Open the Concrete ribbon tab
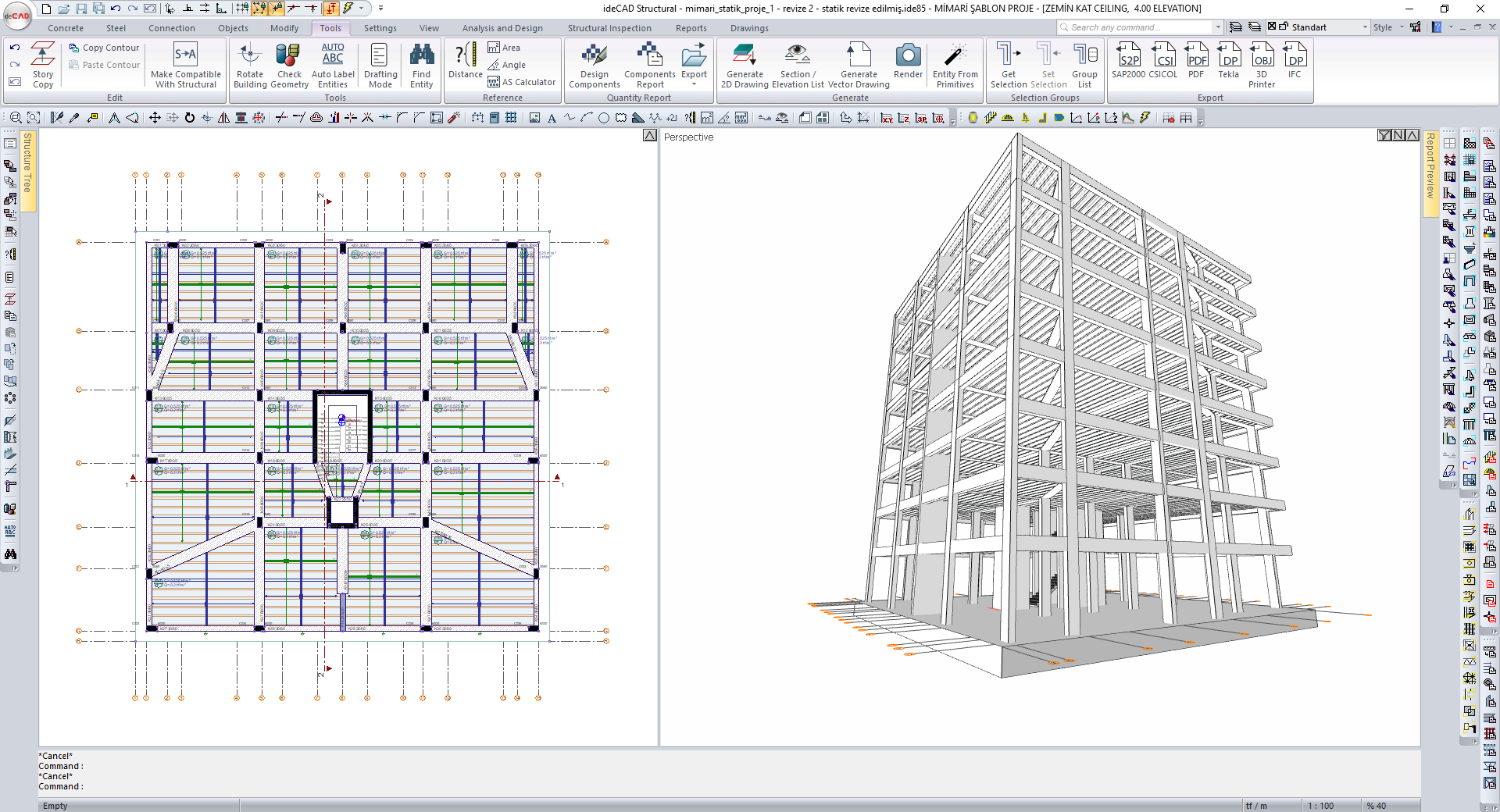 click(66, 28)
